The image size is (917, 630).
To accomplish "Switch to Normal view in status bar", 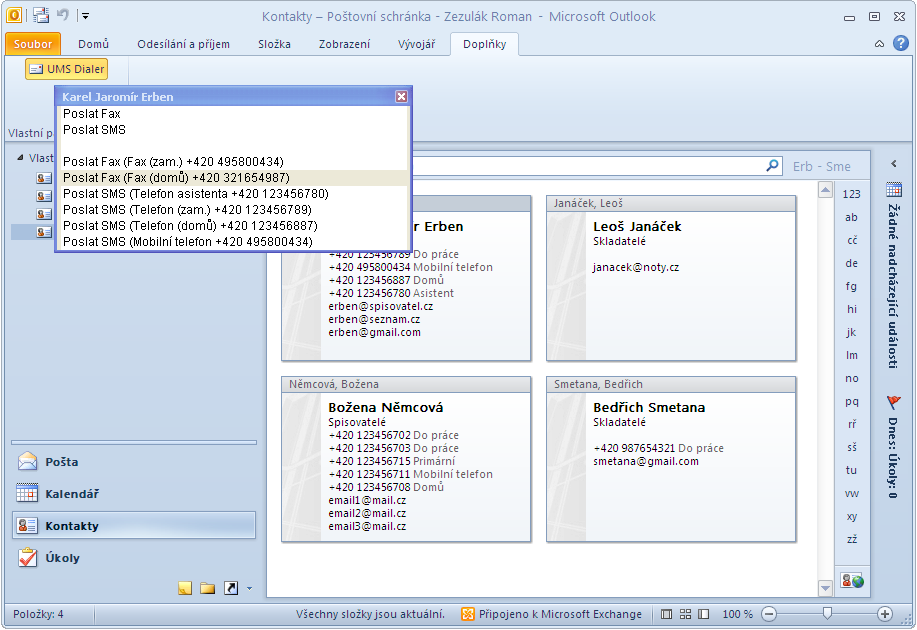I will [x=666, y=614].
